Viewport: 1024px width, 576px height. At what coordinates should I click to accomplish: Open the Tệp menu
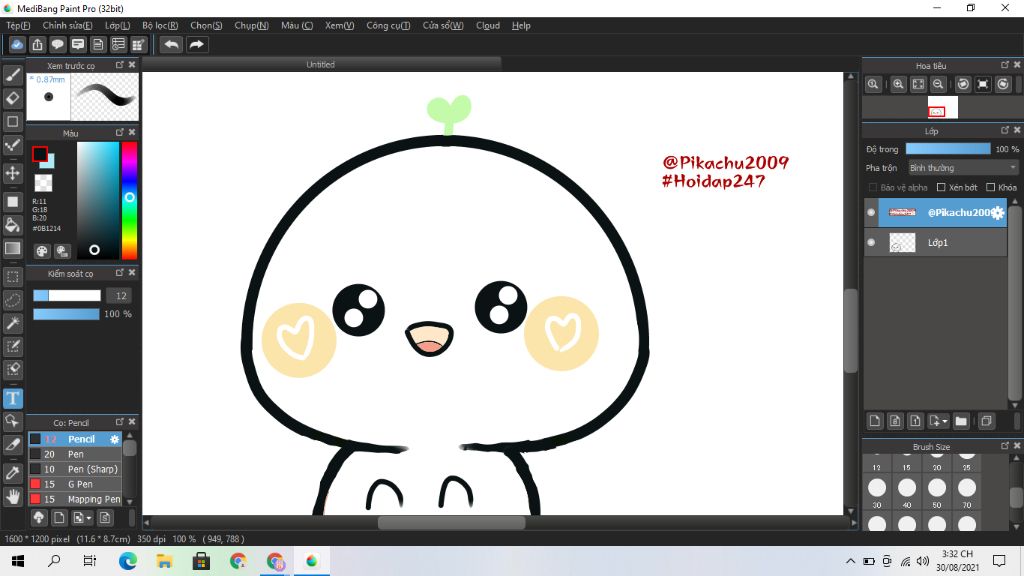[18, 25]
